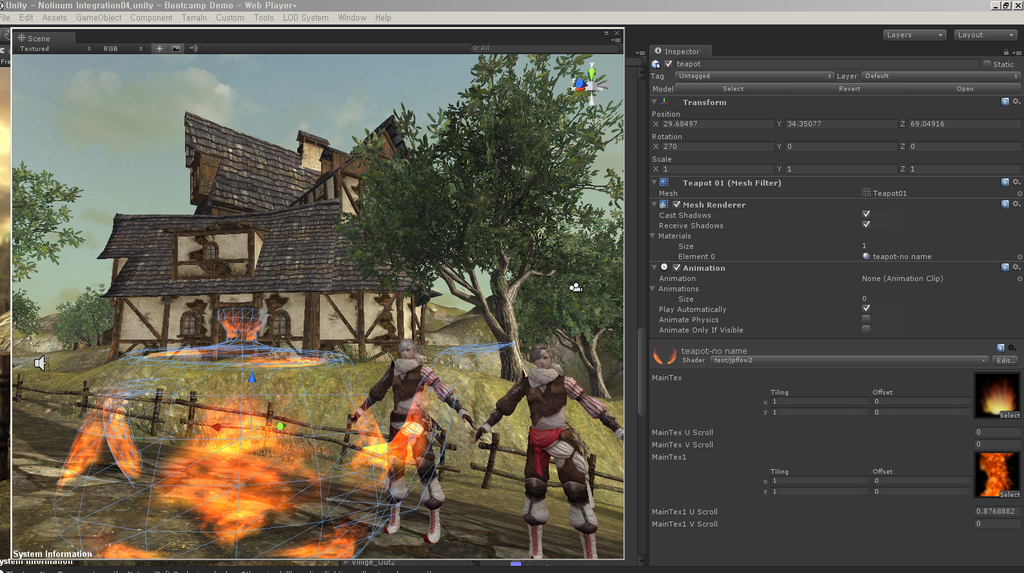
Task: Click object picker for Animation clip field
Action: tap(1019, 279)
